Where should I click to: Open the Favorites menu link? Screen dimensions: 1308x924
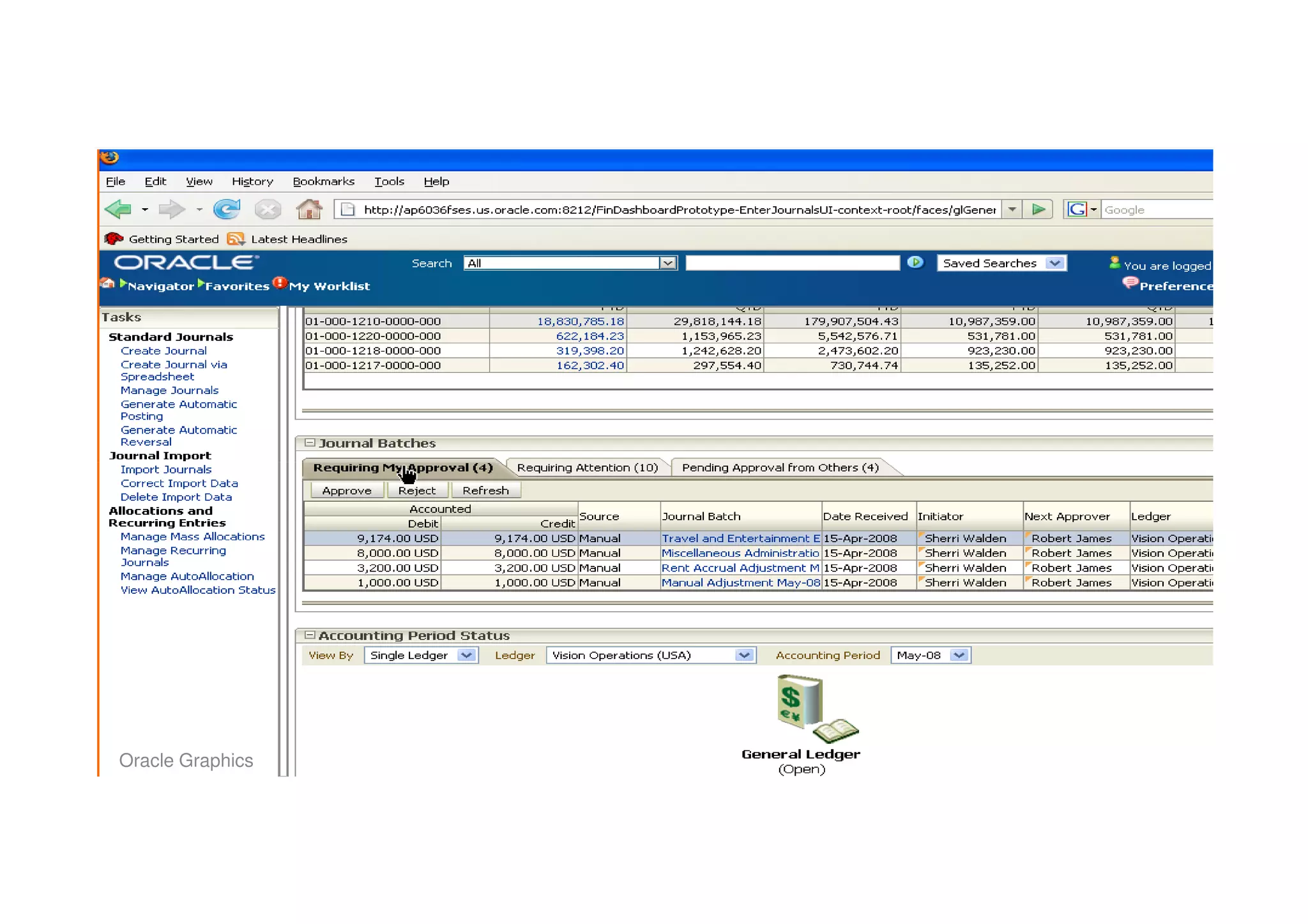(x=237, y=286)
